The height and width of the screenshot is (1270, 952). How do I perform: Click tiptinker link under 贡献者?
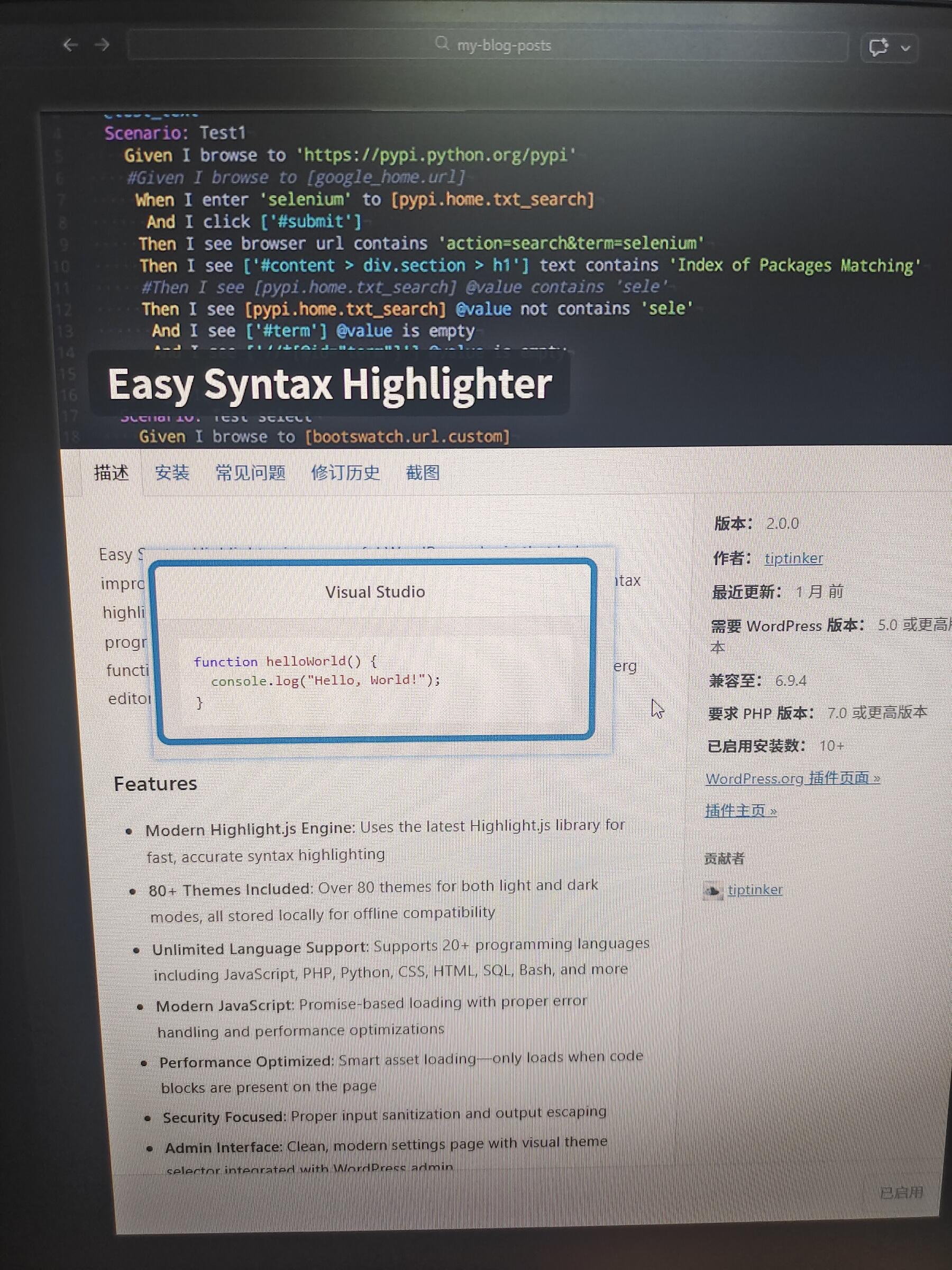point(754,890)
